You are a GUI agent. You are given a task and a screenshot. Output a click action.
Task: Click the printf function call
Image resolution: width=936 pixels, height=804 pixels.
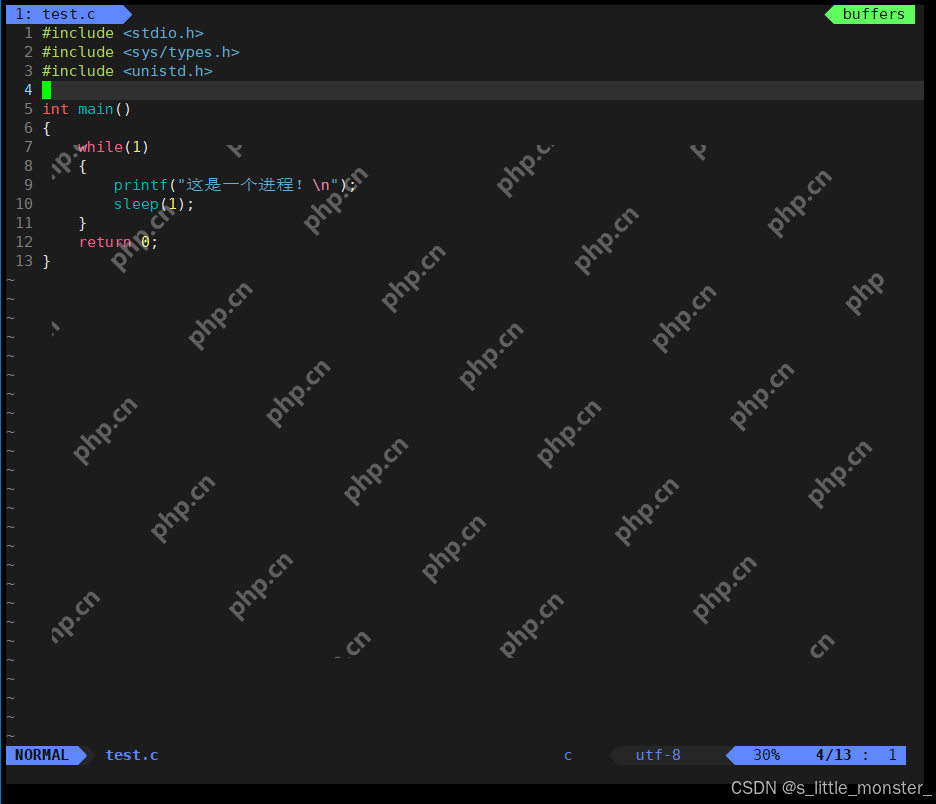pos(140,185)
